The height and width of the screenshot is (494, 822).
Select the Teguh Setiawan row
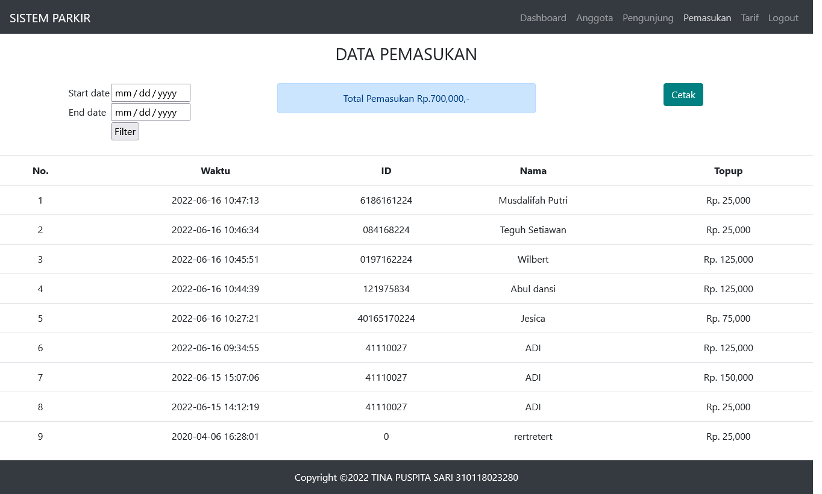tap(406, 230)
